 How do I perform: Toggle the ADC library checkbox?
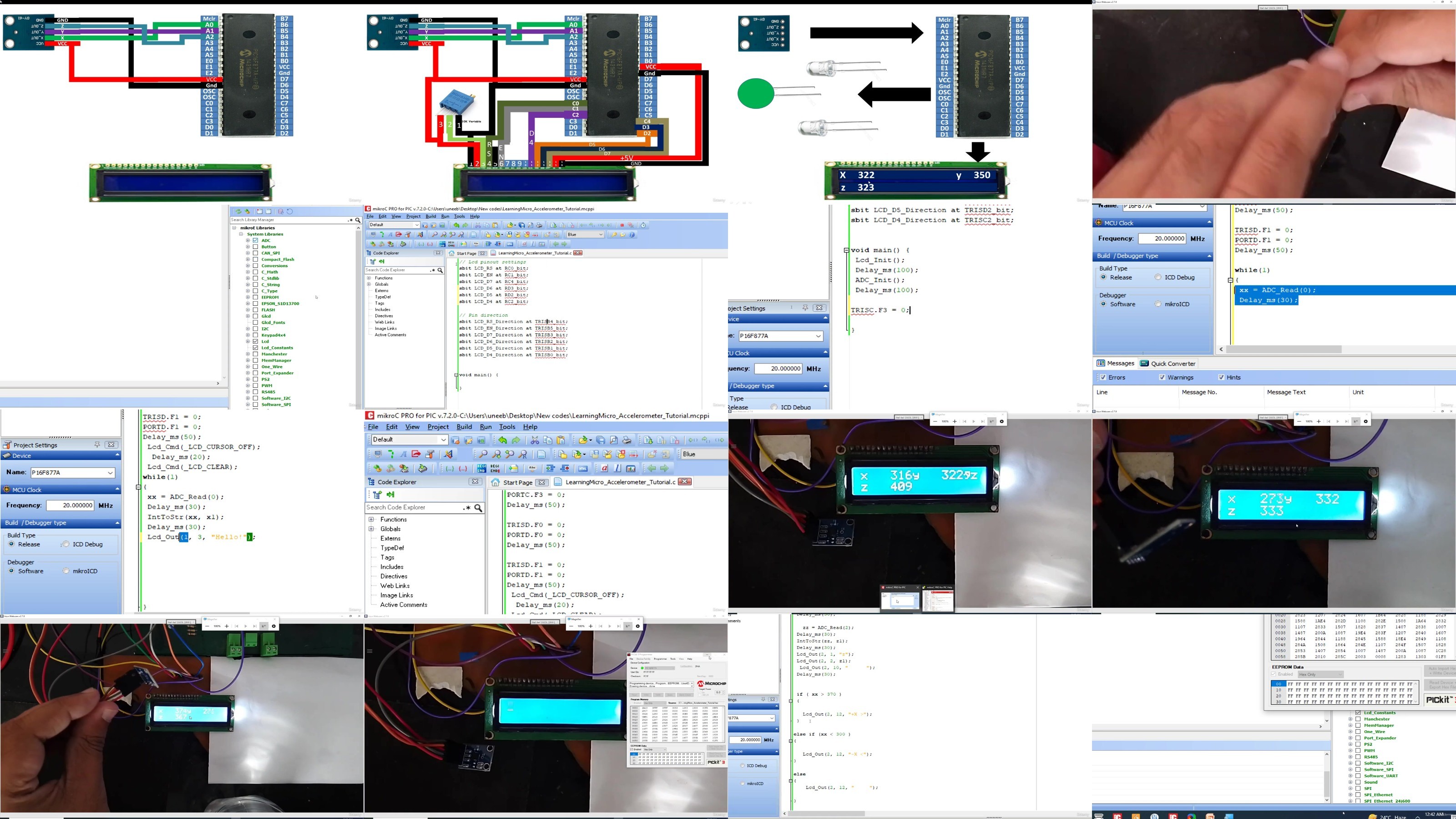tap(255, 241)
